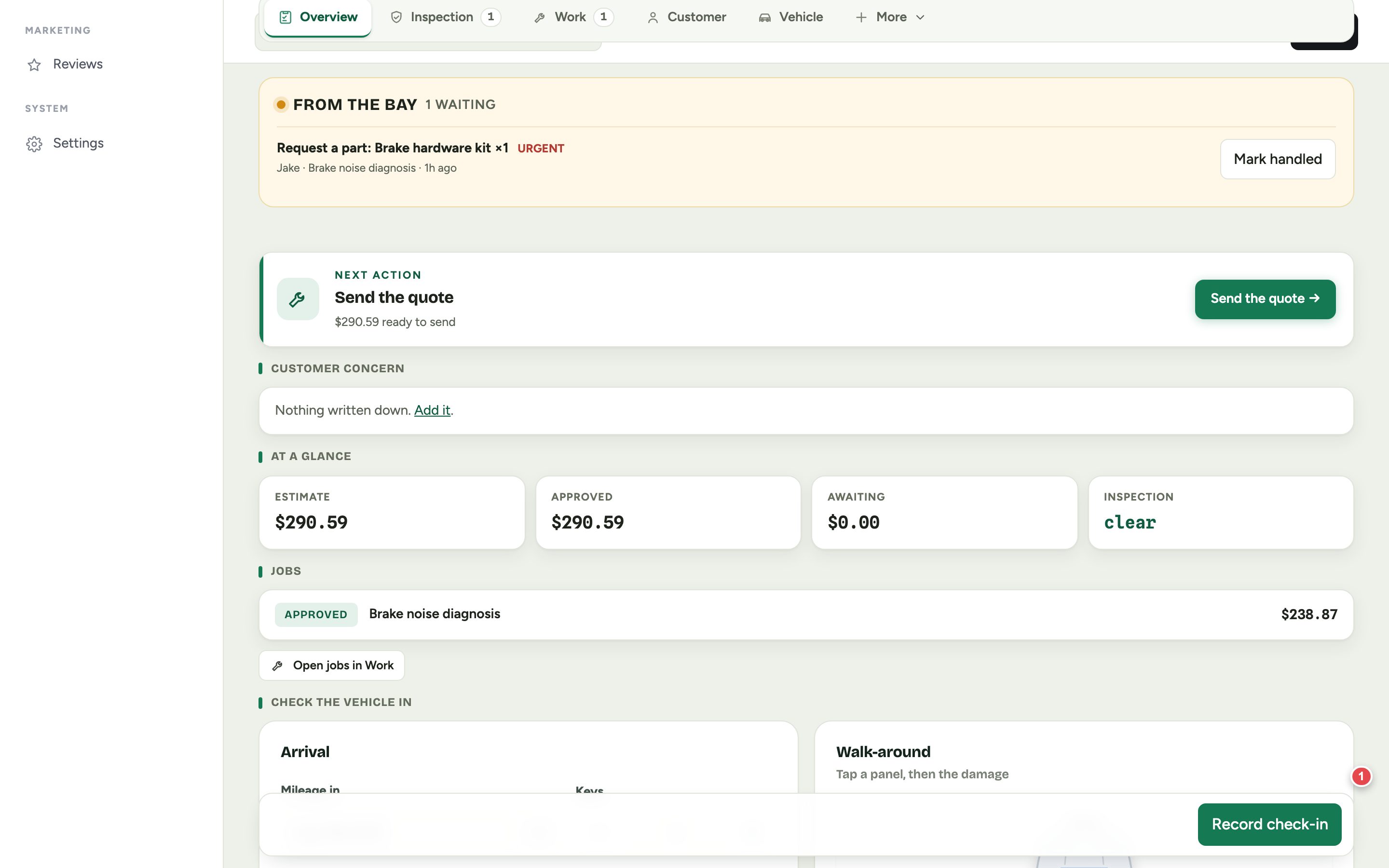The height and width of the screenshot is (868, 1389).
Task: Go to the Work tab
Action: pyautogui.click(x=573, y=17)
